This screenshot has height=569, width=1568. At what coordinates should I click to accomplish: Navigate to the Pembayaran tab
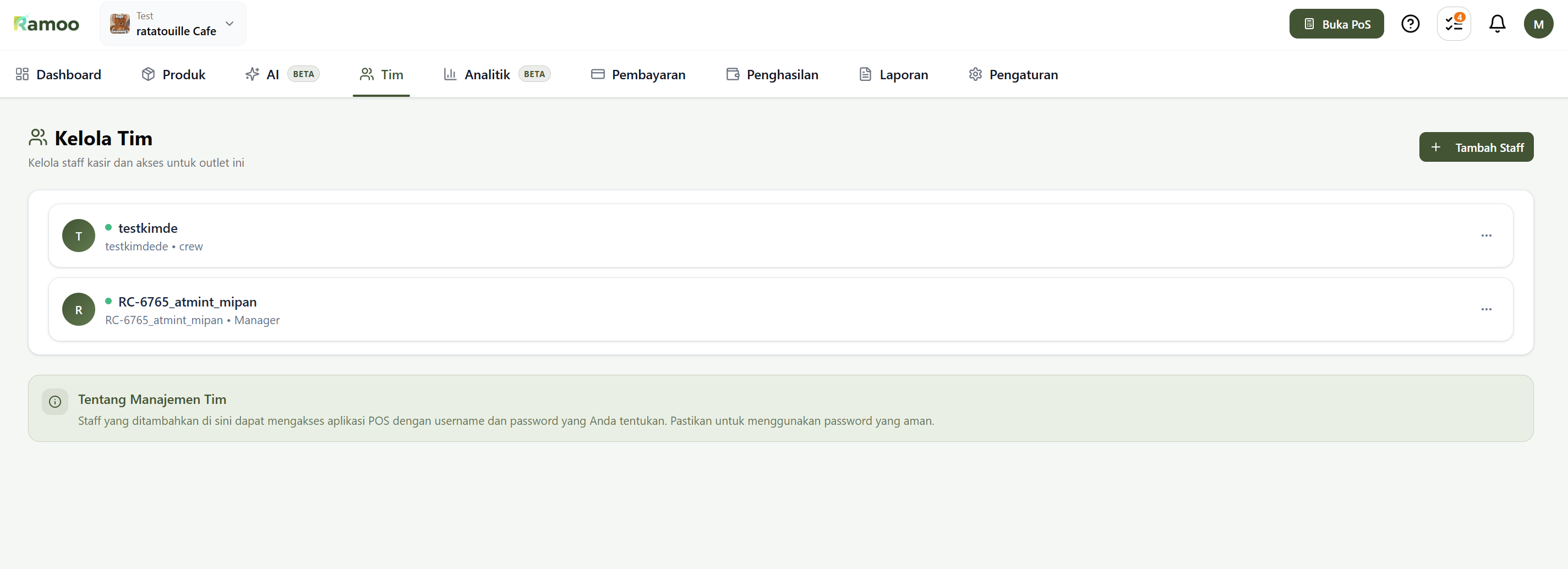[x=638, y=74]
